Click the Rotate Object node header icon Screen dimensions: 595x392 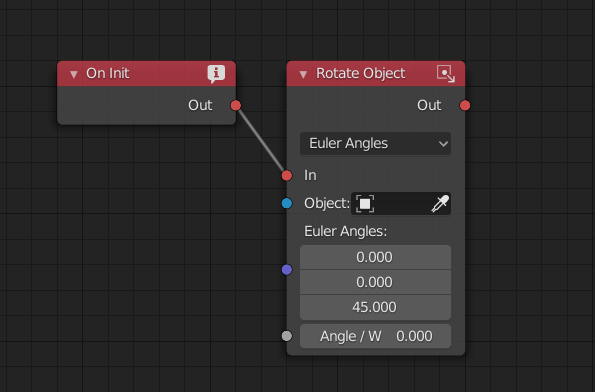[x=445, y=74]
